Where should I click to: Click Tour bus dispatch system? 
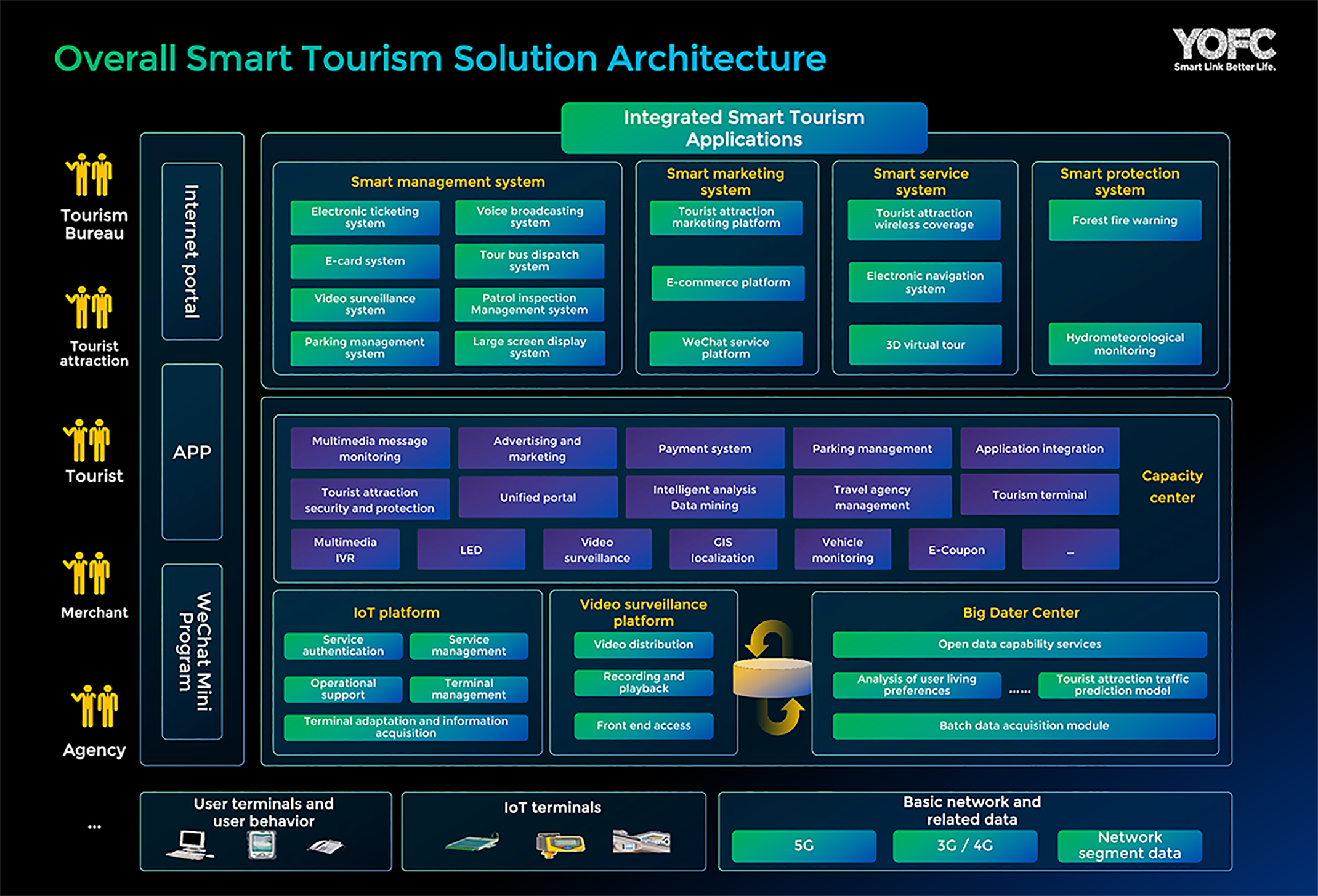pos(530,260)
